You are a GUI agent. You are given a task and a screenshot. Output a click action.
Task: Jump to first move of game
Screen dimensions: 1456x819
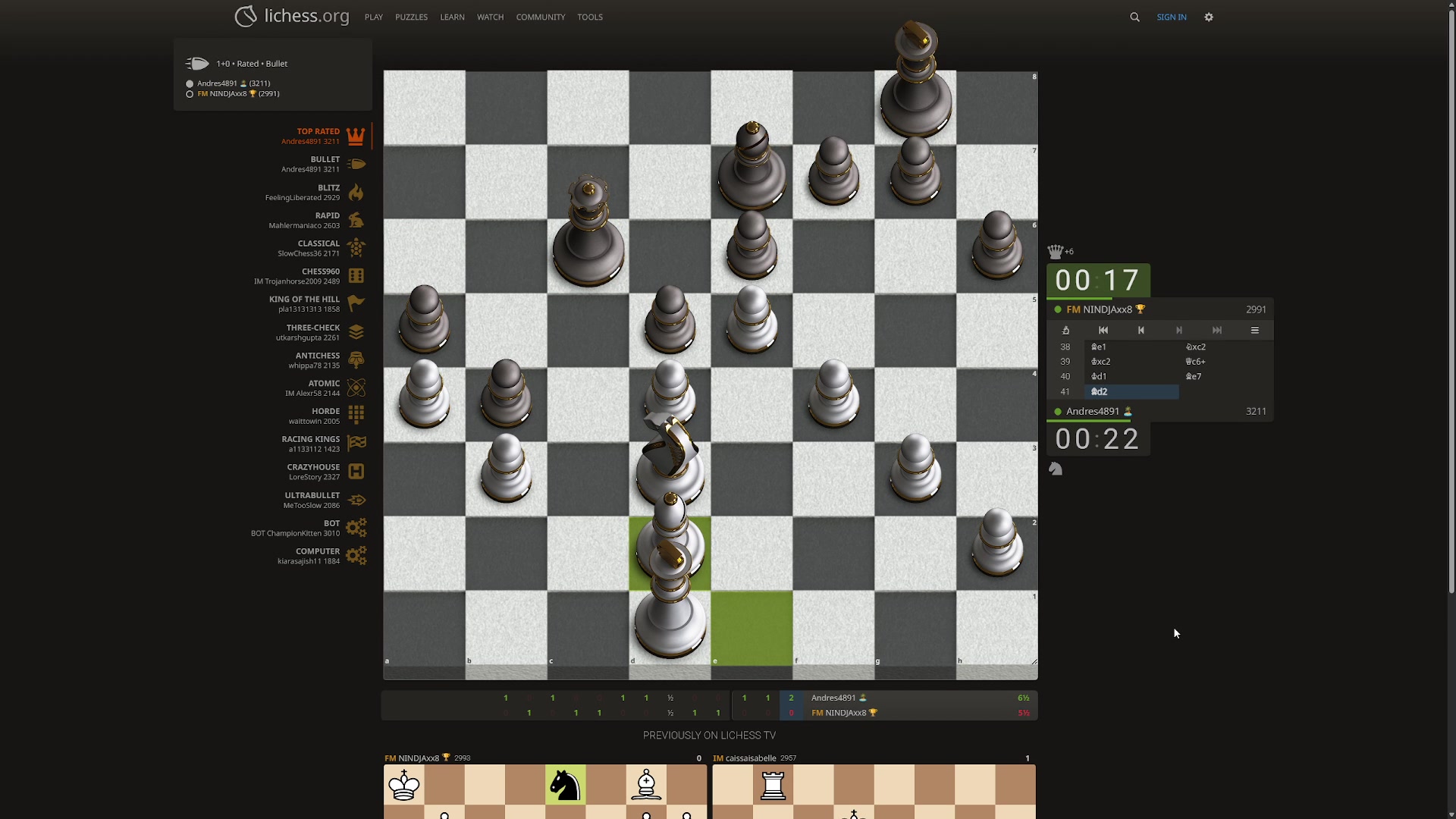click(1103, 331)
